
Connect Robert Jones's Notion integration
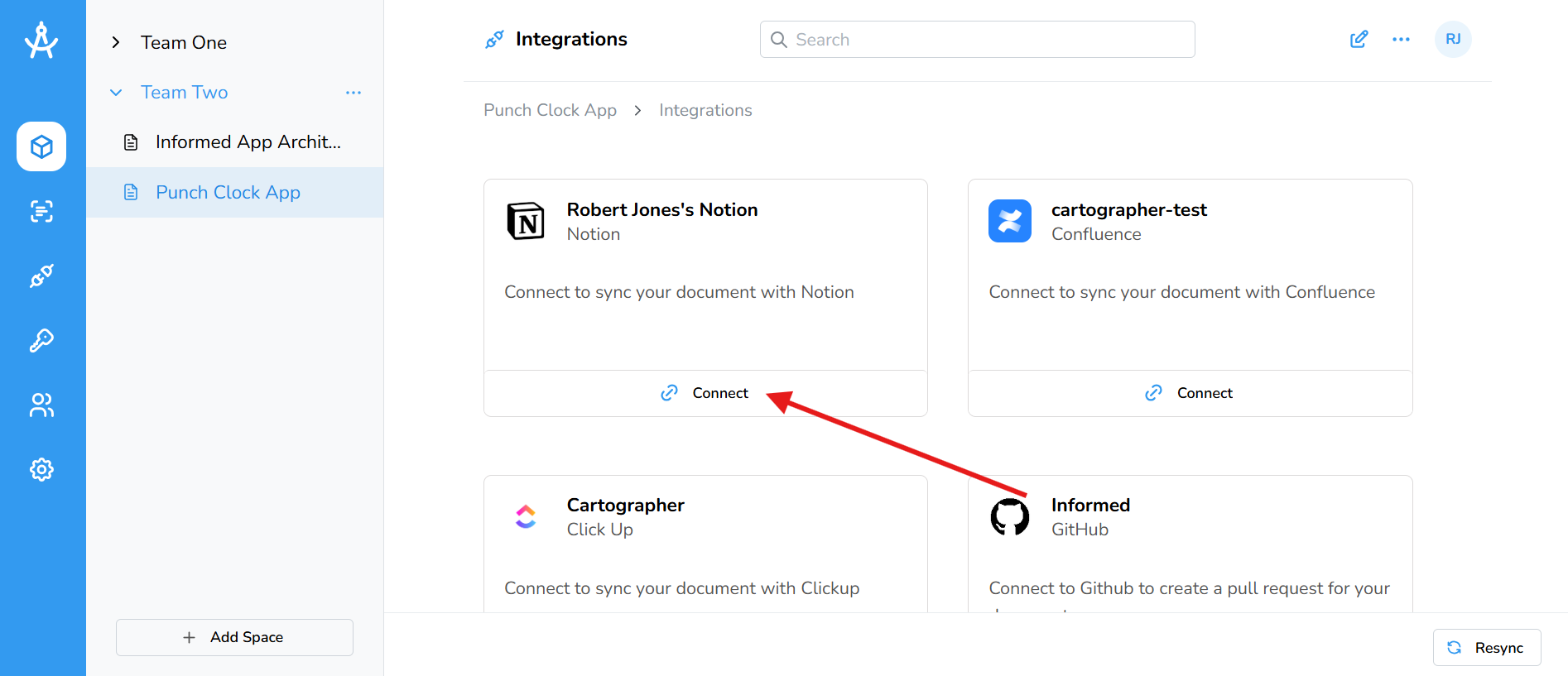point(705,393)
